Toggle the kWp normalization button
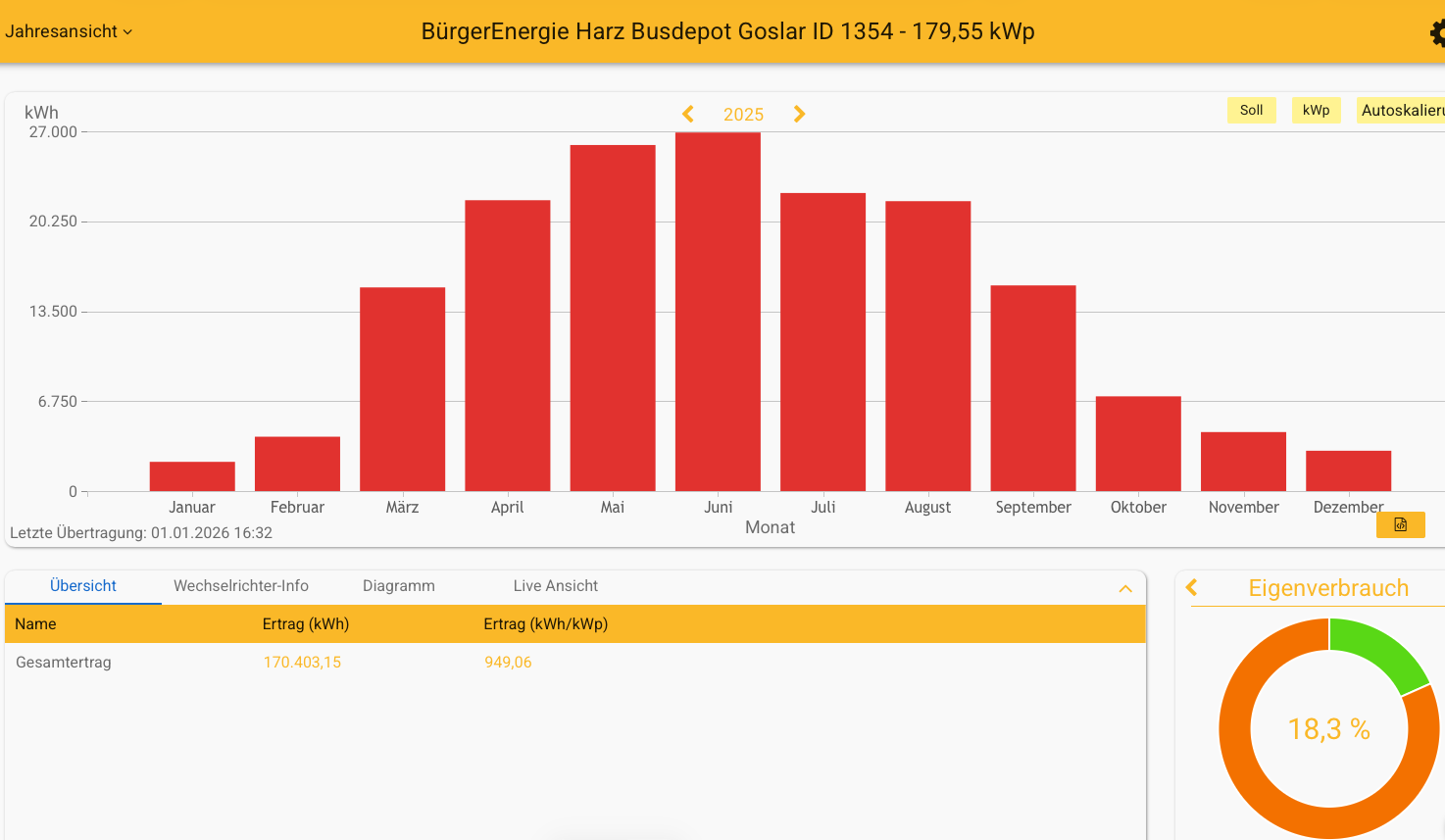This screenshot has height=840, width=1445. 1316,111
